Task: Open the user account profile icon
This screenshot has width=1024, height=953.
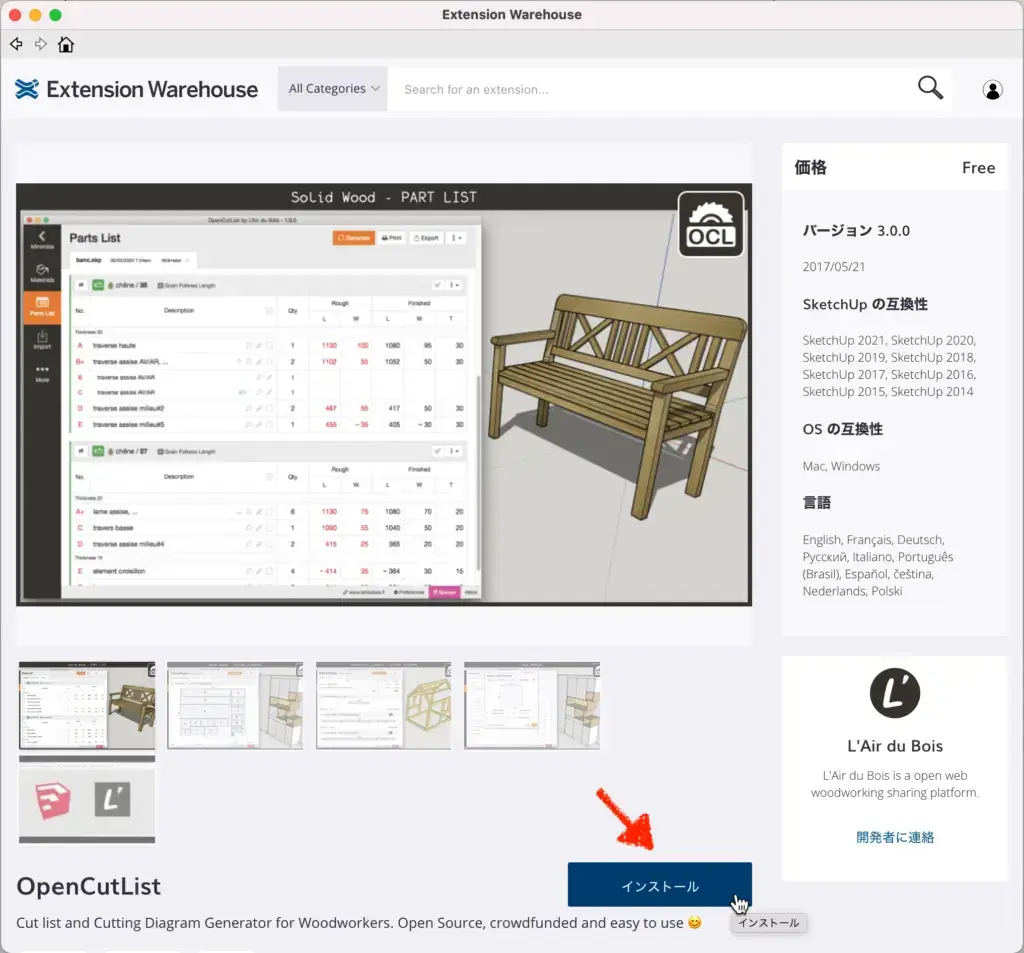Action: [x=993, y=89]
